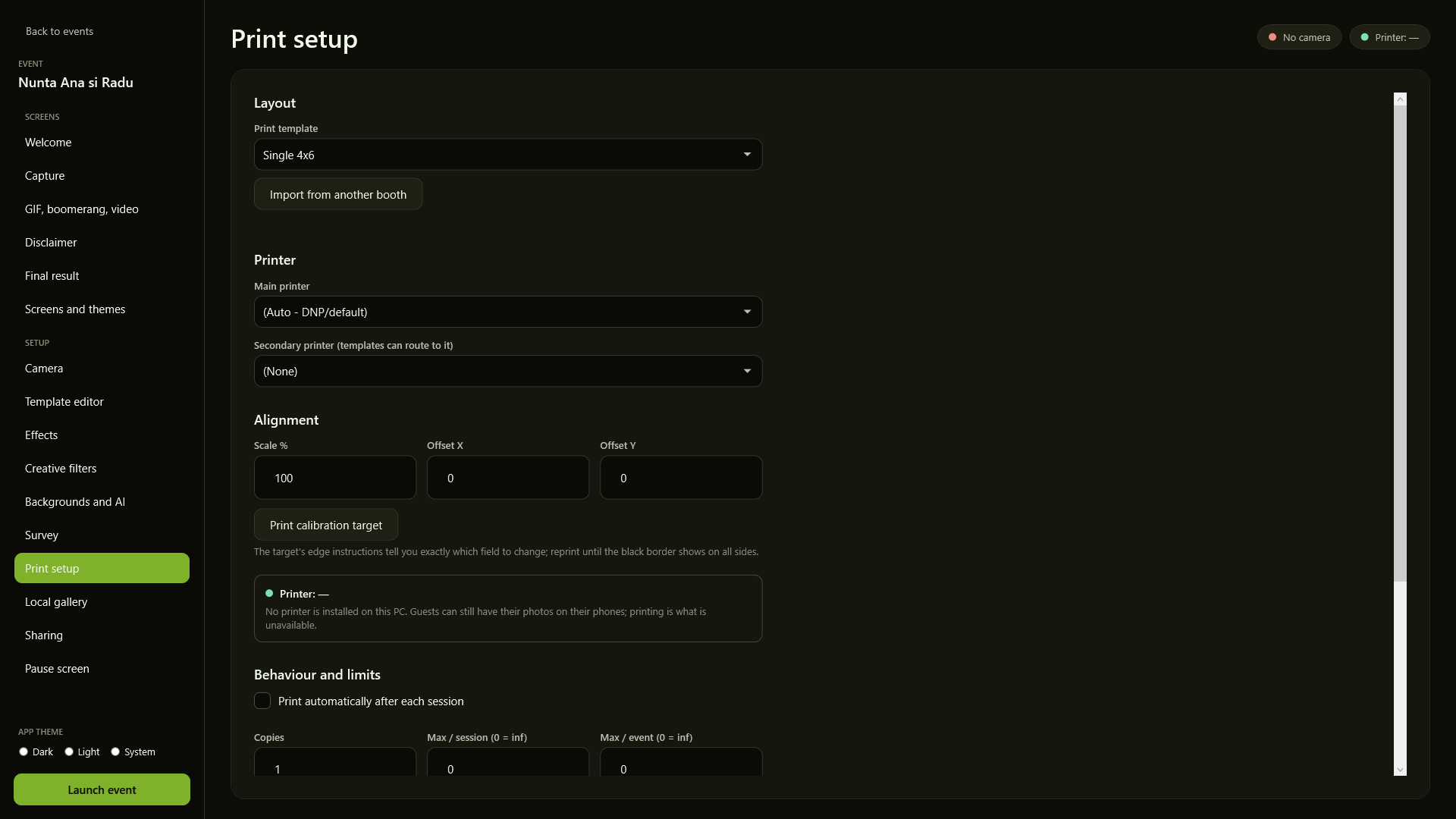
Task: Select the Light theme radio button
Action: (x=69, y=752)
